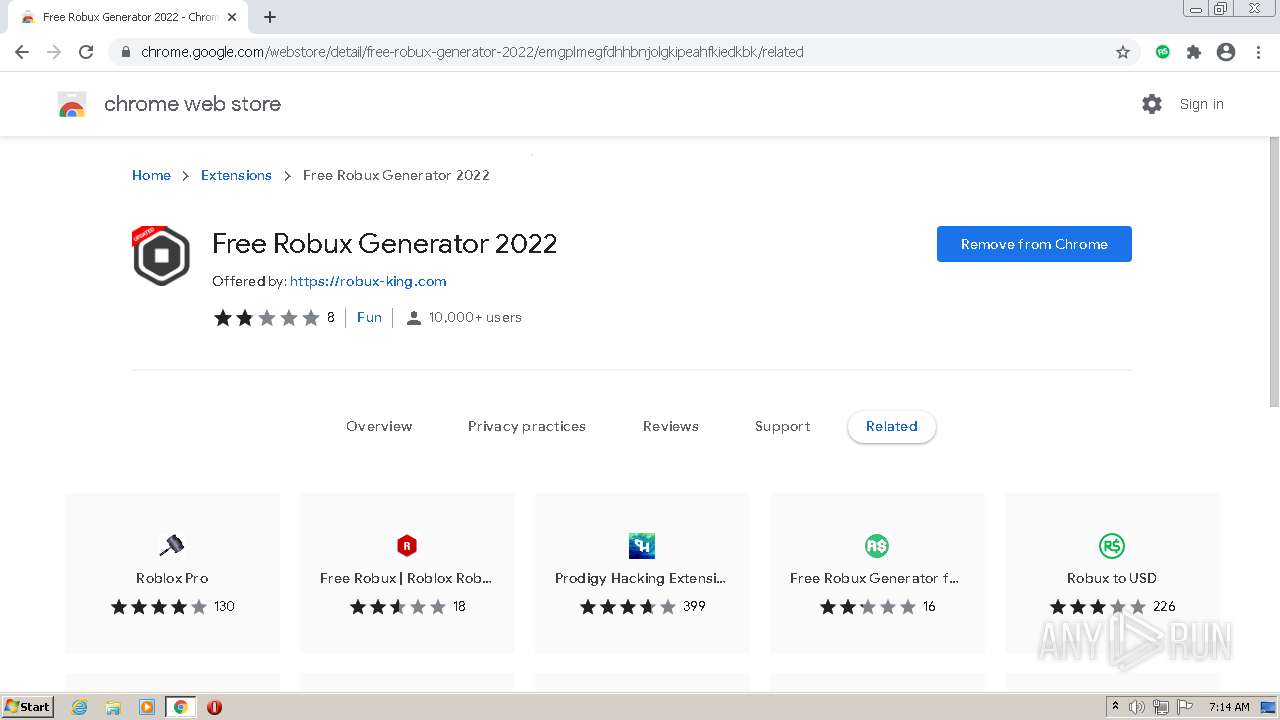Open the Chrome three-dot menu
The image size is (1280, 720).
(1258, 52)
